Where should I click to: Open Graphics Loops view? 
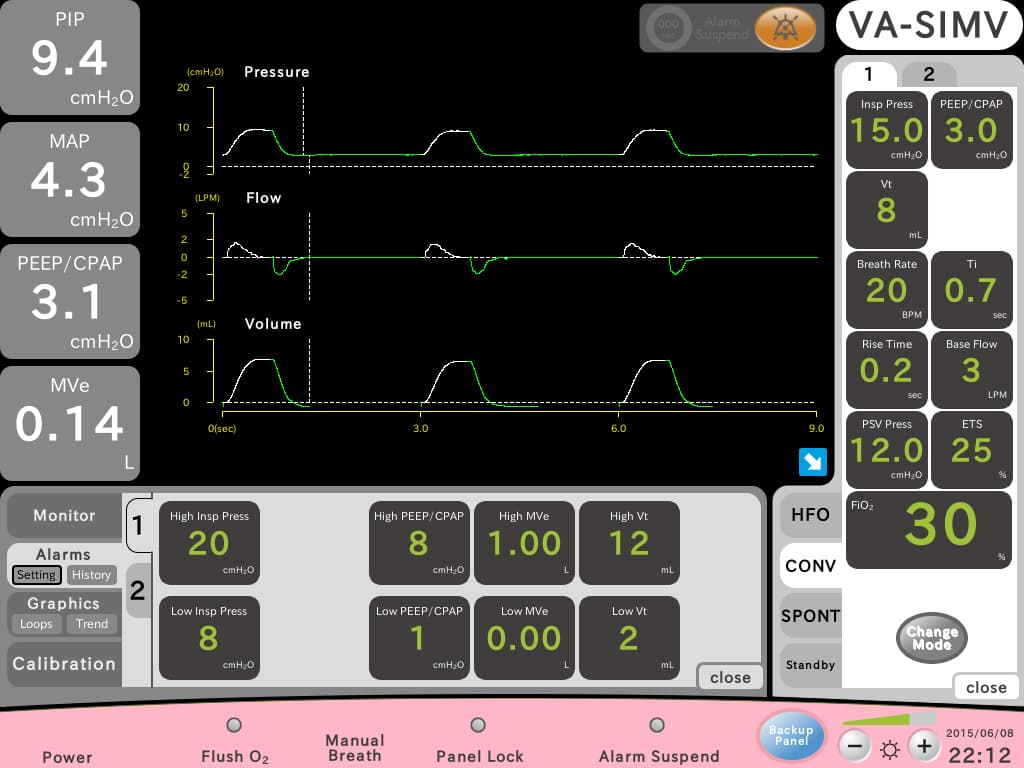tap(37, 624)
